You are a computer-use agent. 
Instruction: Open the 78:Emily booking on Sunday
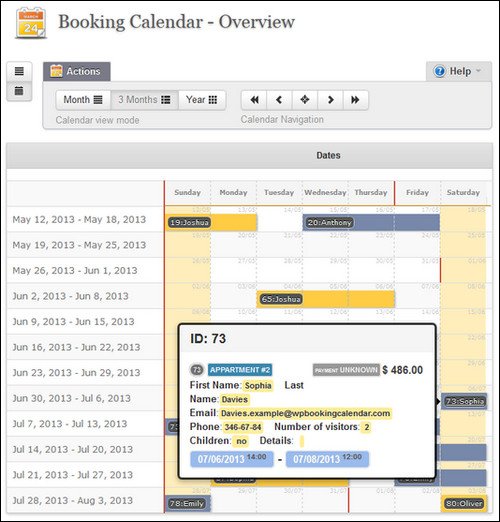(188, 503)
